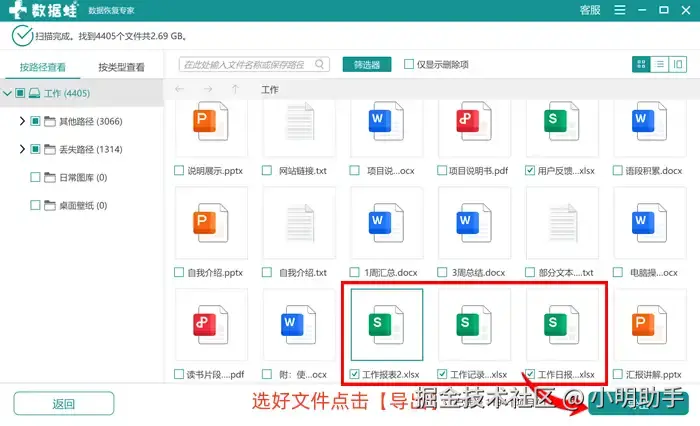Select the 3周总结.docx file icon

click(474, 223)
